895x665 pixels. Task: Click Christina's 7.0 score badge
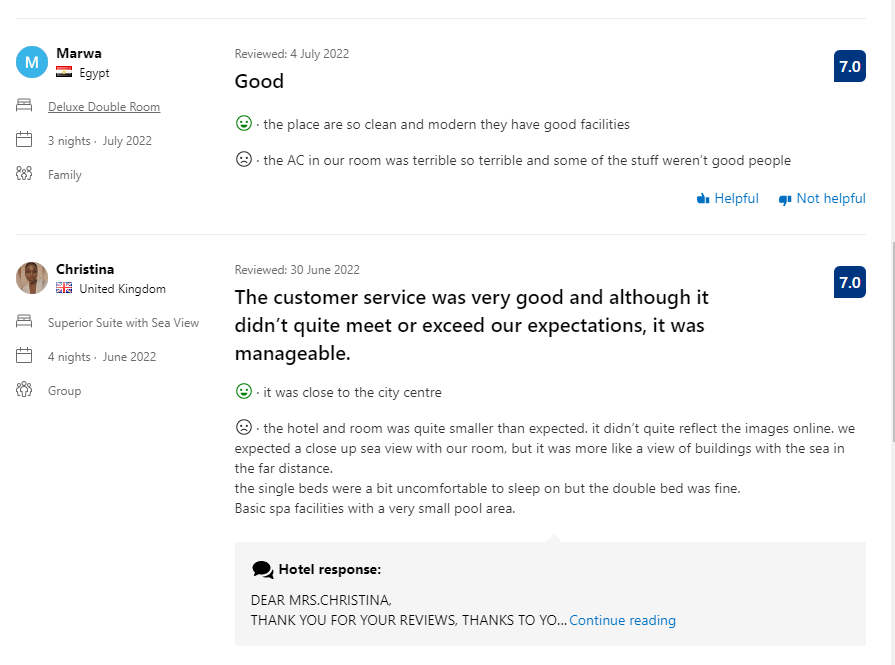click(x=850, y=282)
